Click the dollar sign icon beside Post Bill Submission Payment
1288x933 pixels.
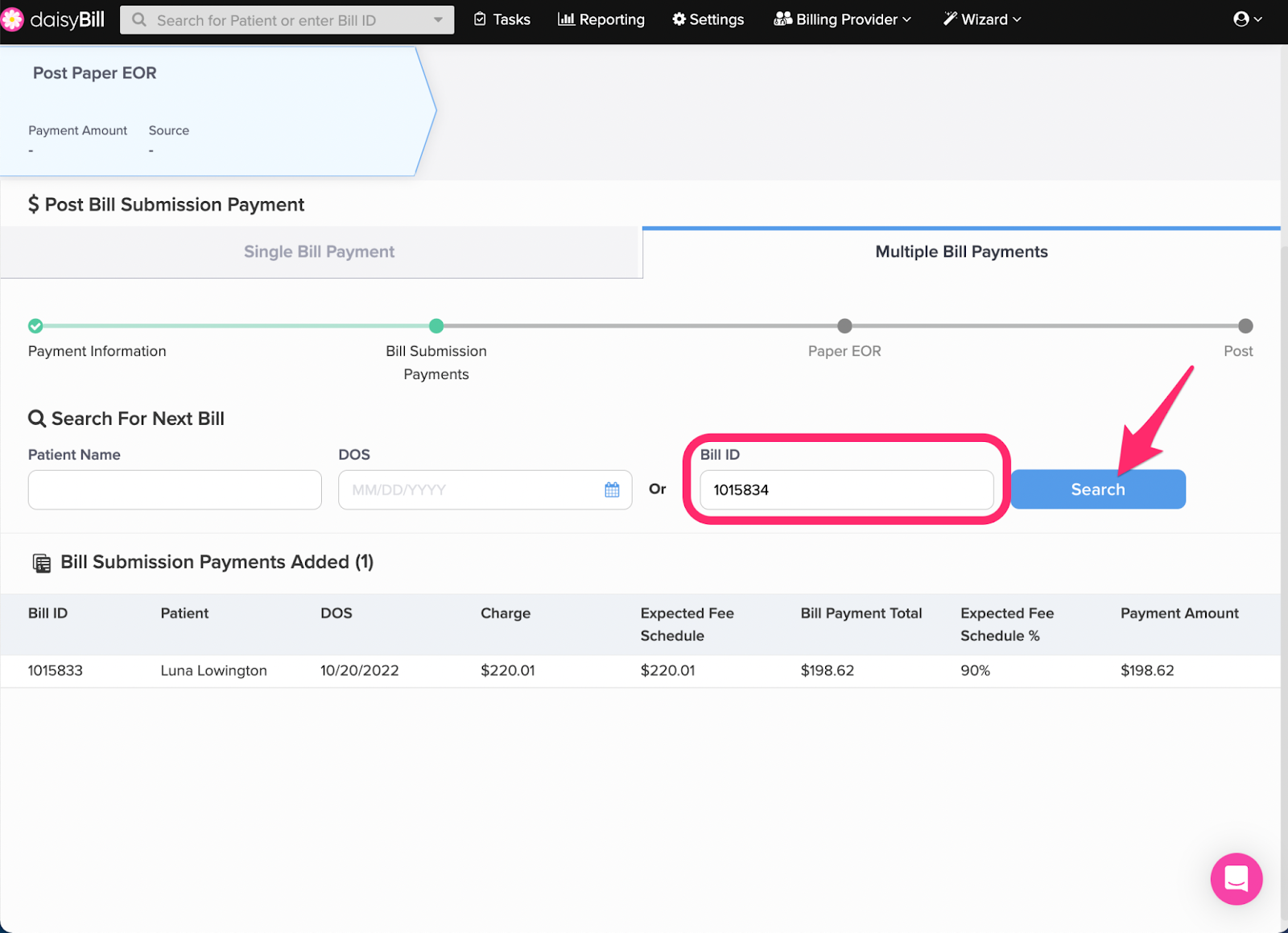point(33,204)
